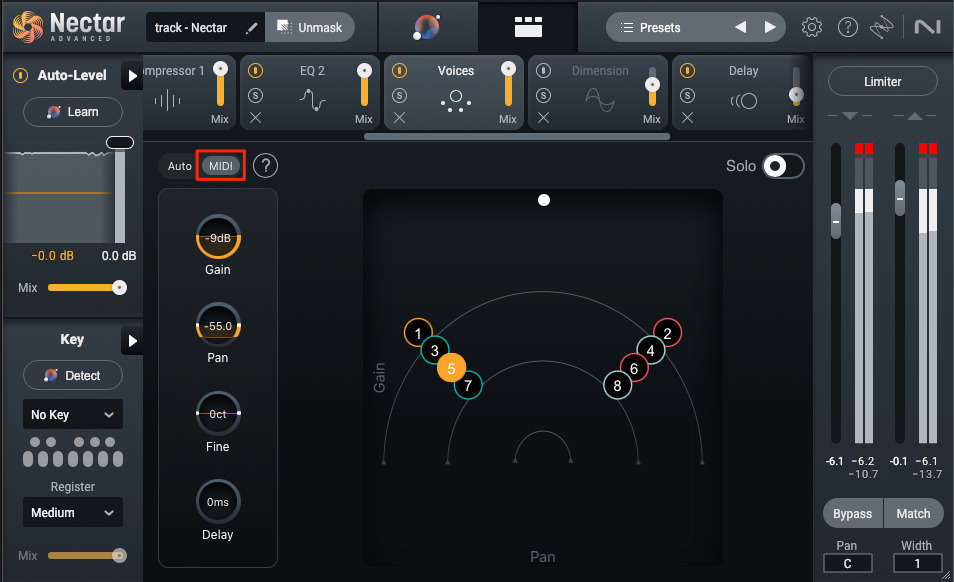Switch Voices mode to Auto
This screenshot has height=582, width=954.
(179, 166)
